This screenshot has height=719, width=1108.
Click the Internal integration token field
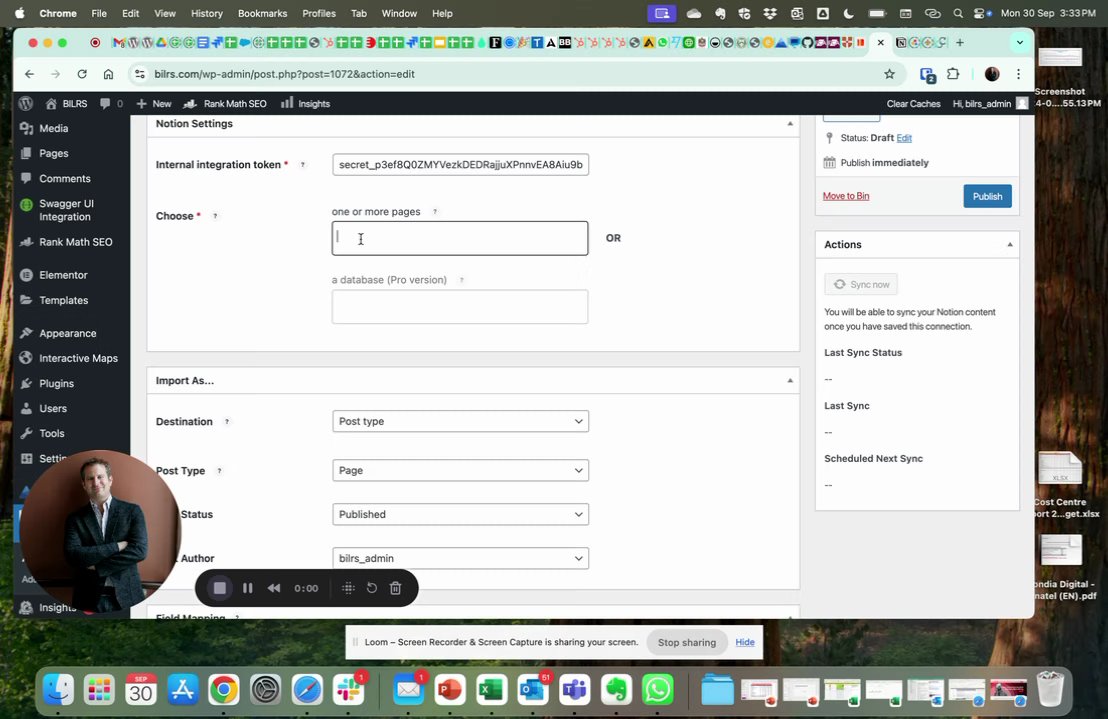coord(460,165)
